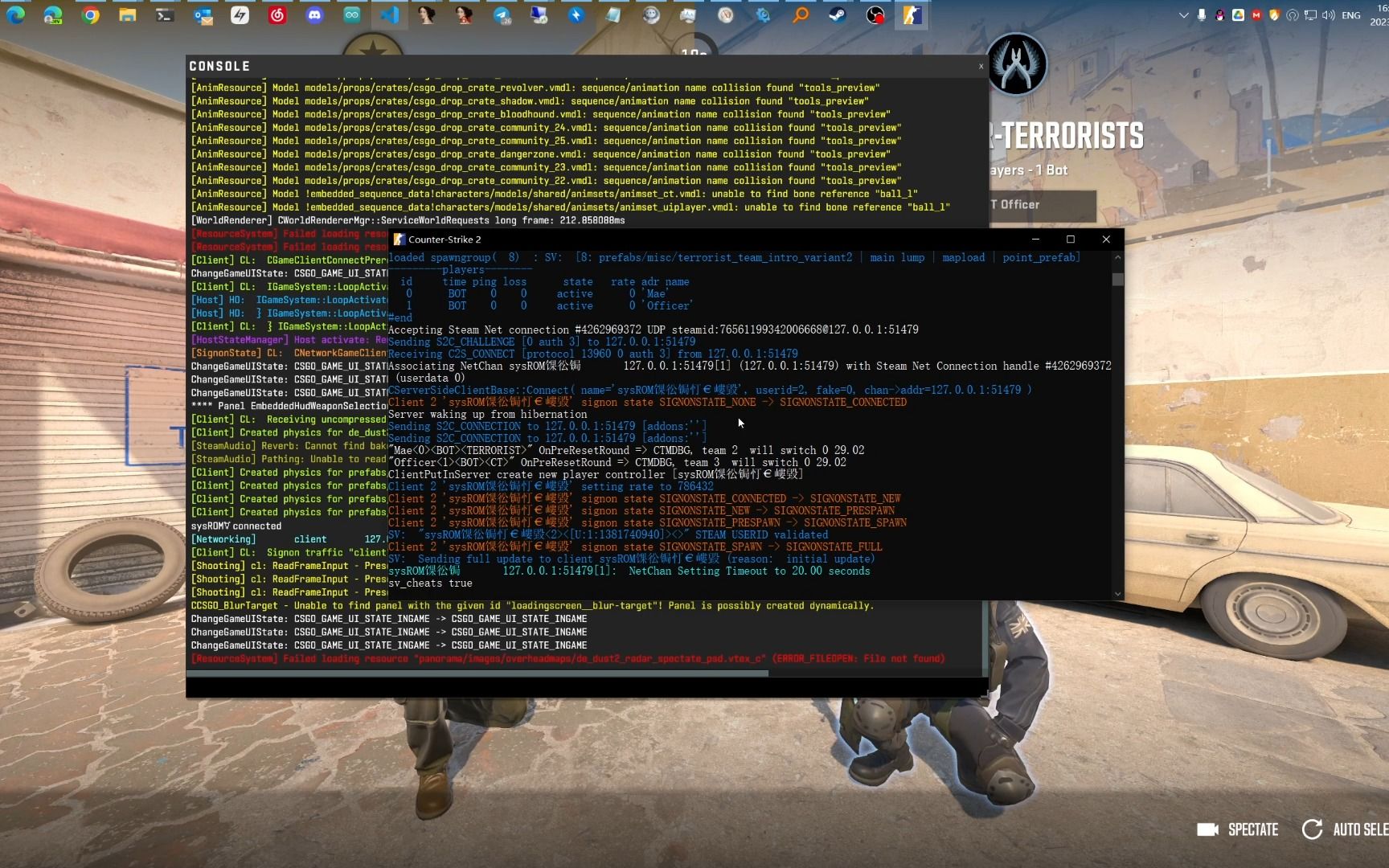Open Steam from the taskbar
Viewport: 1389px width, 868px height.
click(838, 14)
